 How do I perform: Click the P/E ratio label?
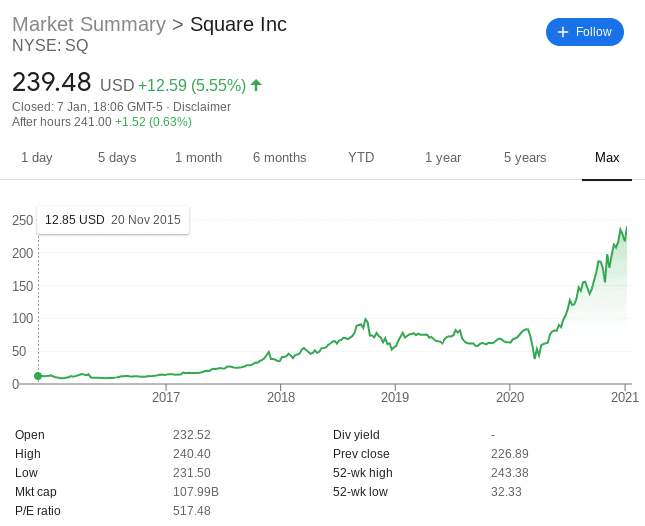[38, 511]
